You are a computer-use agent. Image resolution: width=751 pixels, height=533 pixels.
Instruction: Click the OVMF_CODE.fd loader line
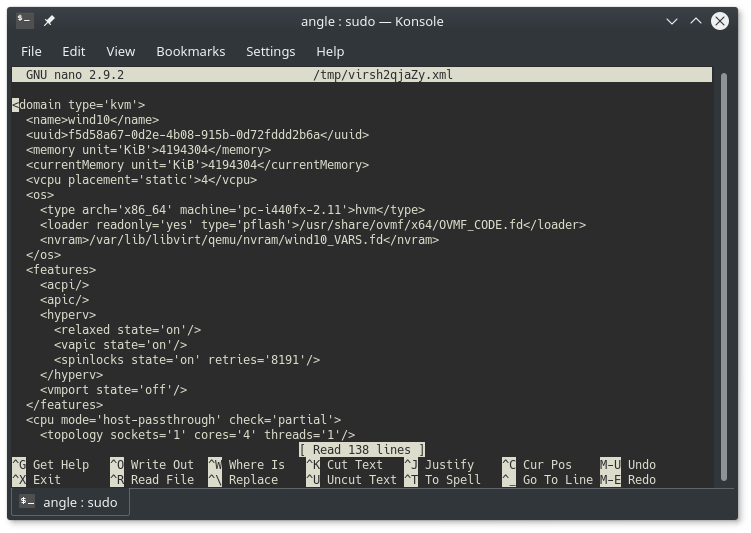(x=312, y=225)
